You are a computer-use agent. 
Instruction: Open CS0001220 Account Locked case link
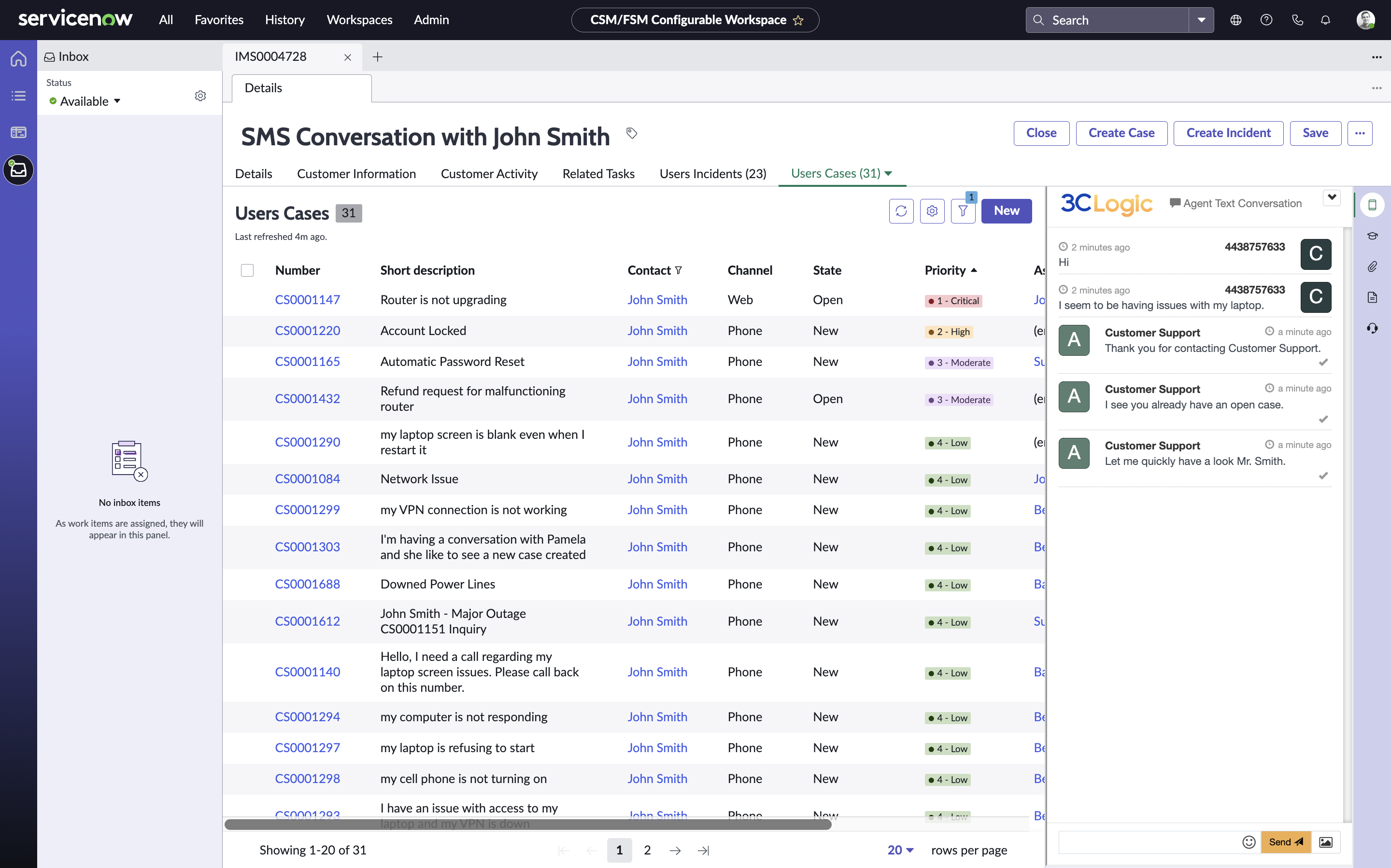click(306, 330)
